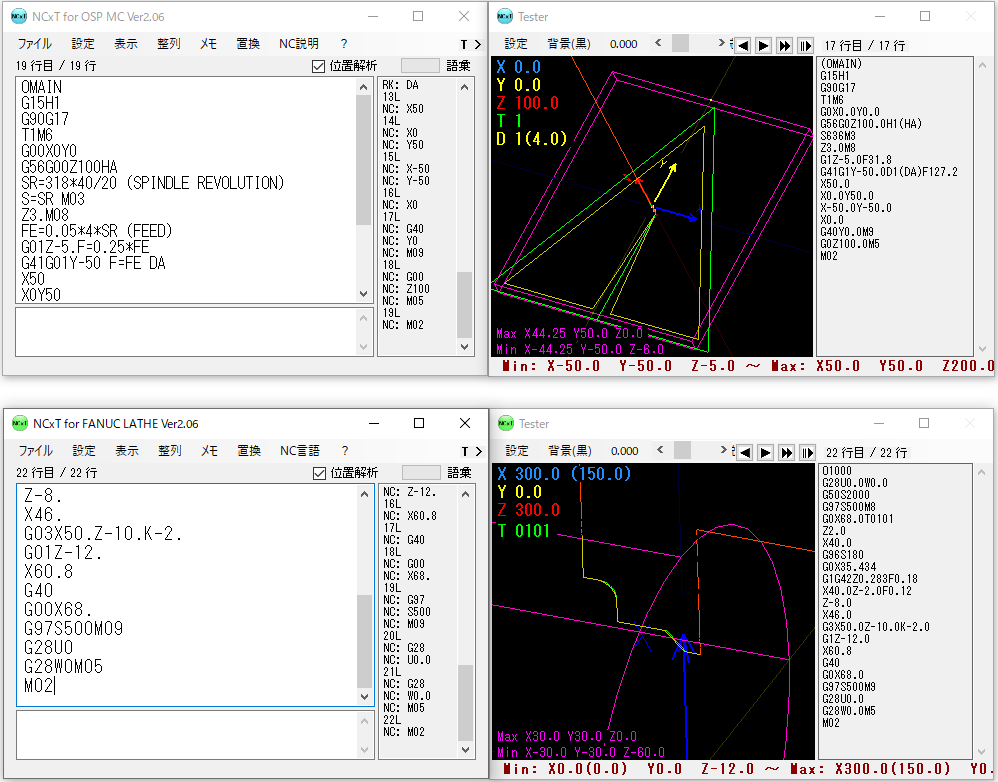Click line G28W0M05 in FANUC LATHE editor
The image size is (998, 782).
[63, 666]
